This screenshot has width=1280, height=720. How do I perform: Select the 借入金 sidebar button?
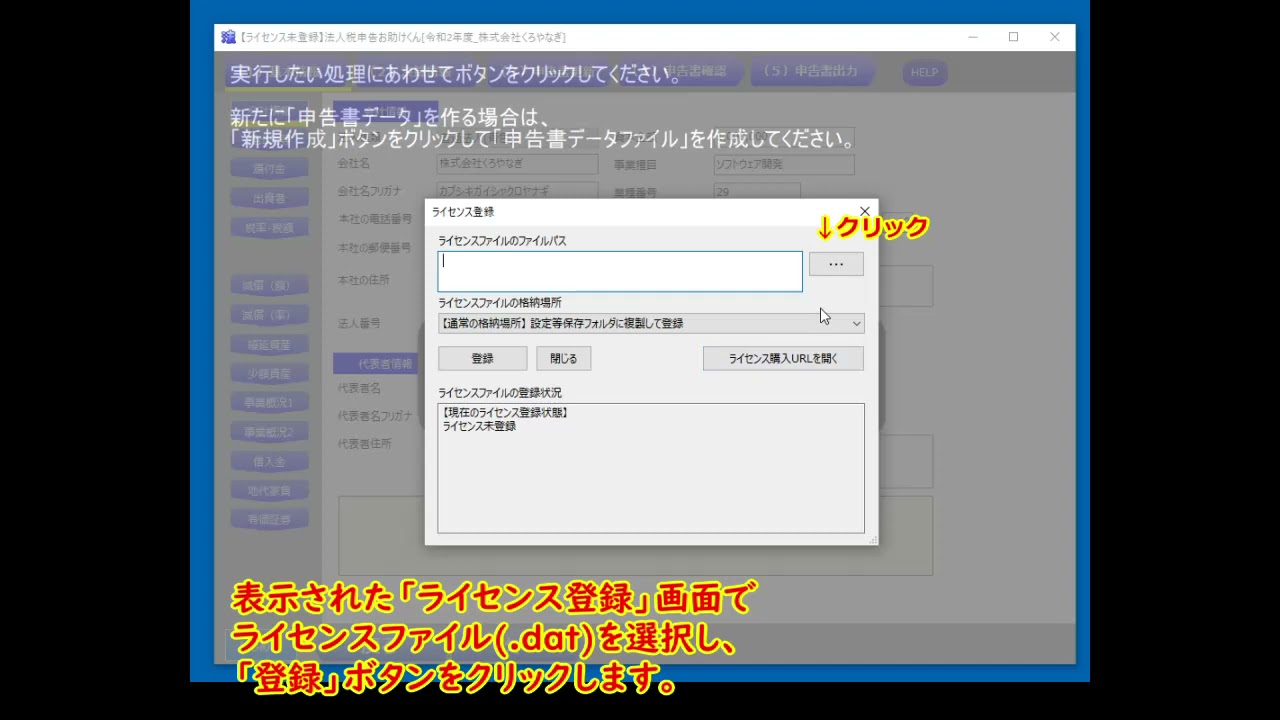269,461
